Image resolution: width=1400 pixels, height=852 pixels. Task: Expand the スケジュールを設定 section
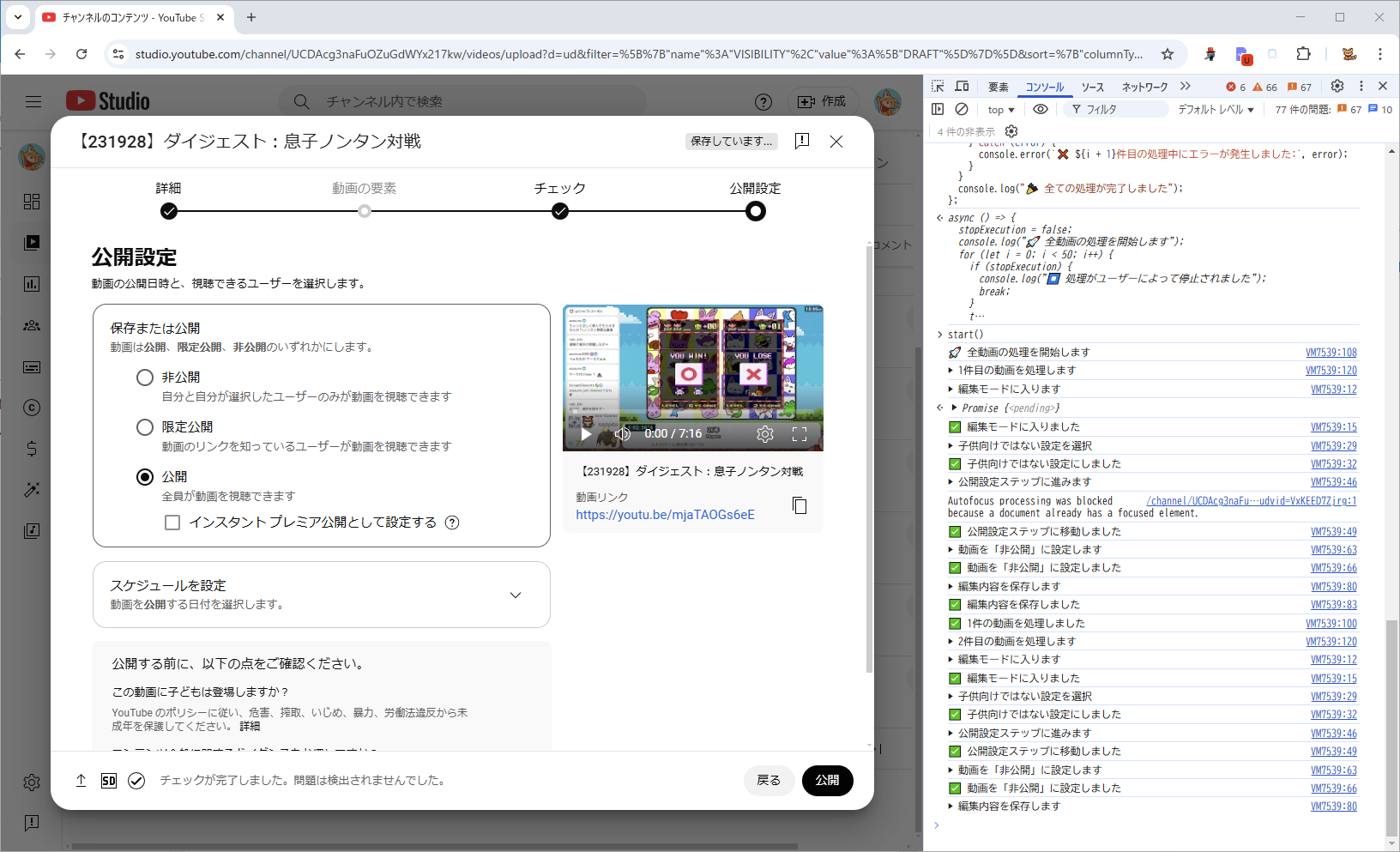[515, 594]
